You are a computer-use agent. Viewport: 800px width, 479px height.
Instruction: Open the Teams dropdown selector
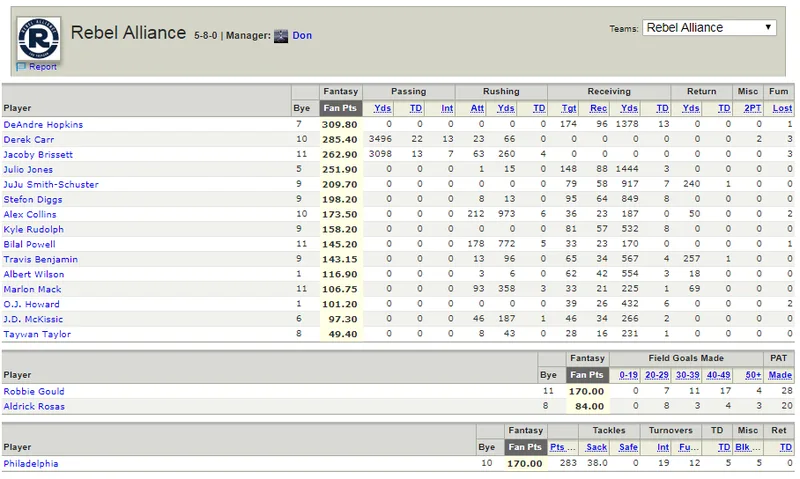(709, 28)
